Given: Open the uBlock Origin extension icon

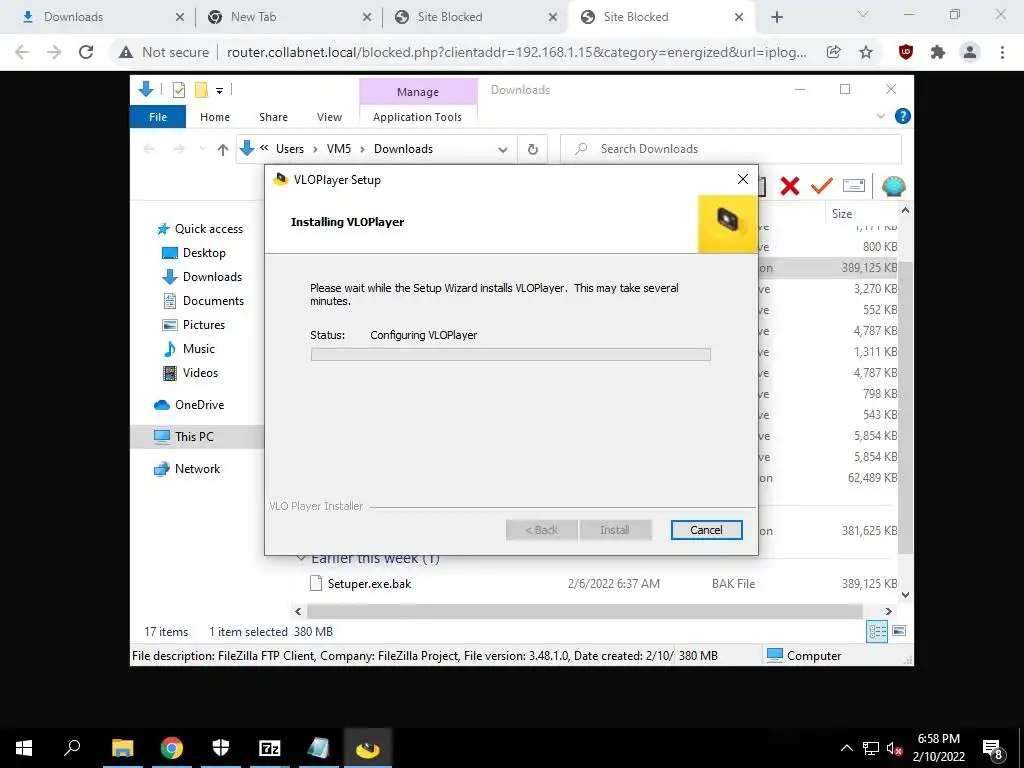Looking at the screenshot, I should tap(906, 52).
